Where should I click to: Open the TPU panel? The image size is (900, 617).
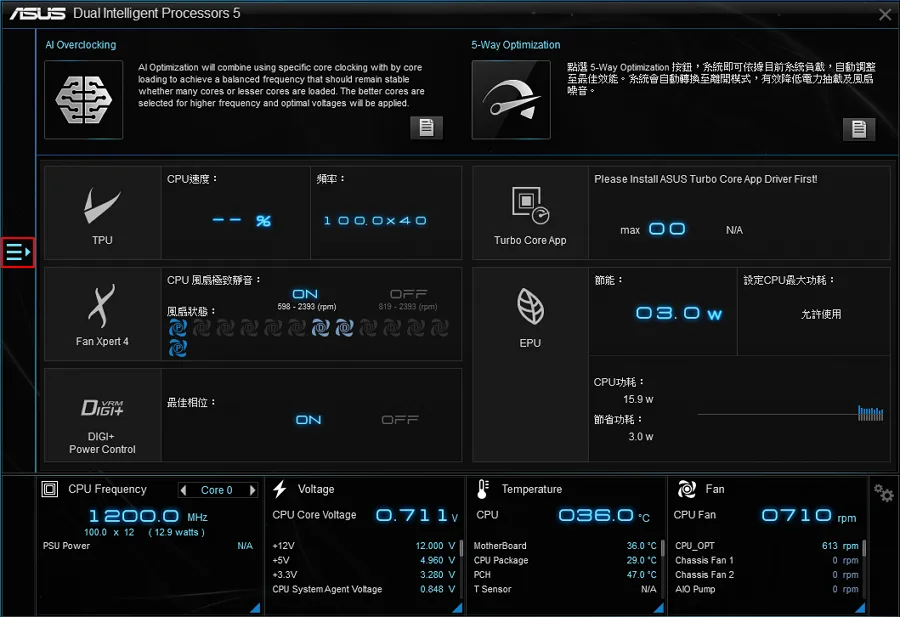point(102,213)
